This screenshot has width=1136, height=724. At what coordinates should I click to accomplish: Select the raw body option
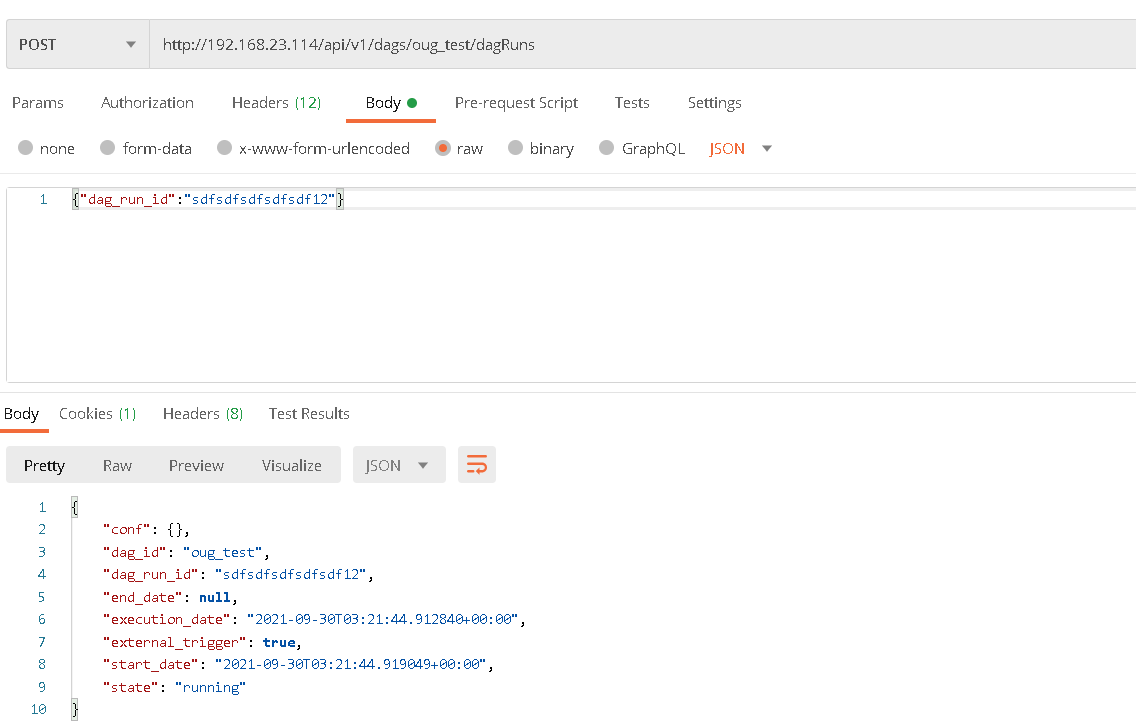click(x=459, y=149)
